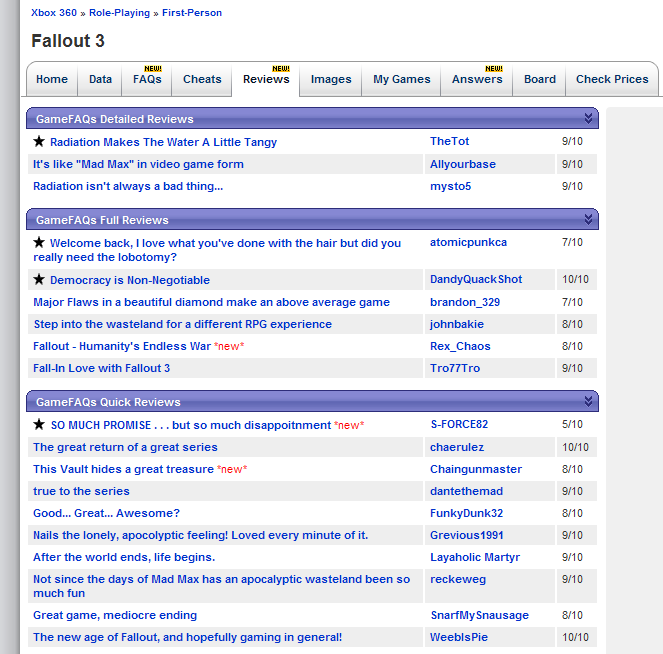Click the 5/10 score in S-FORCE82's row
Screen dimensions: 663x654
point(572,424)
